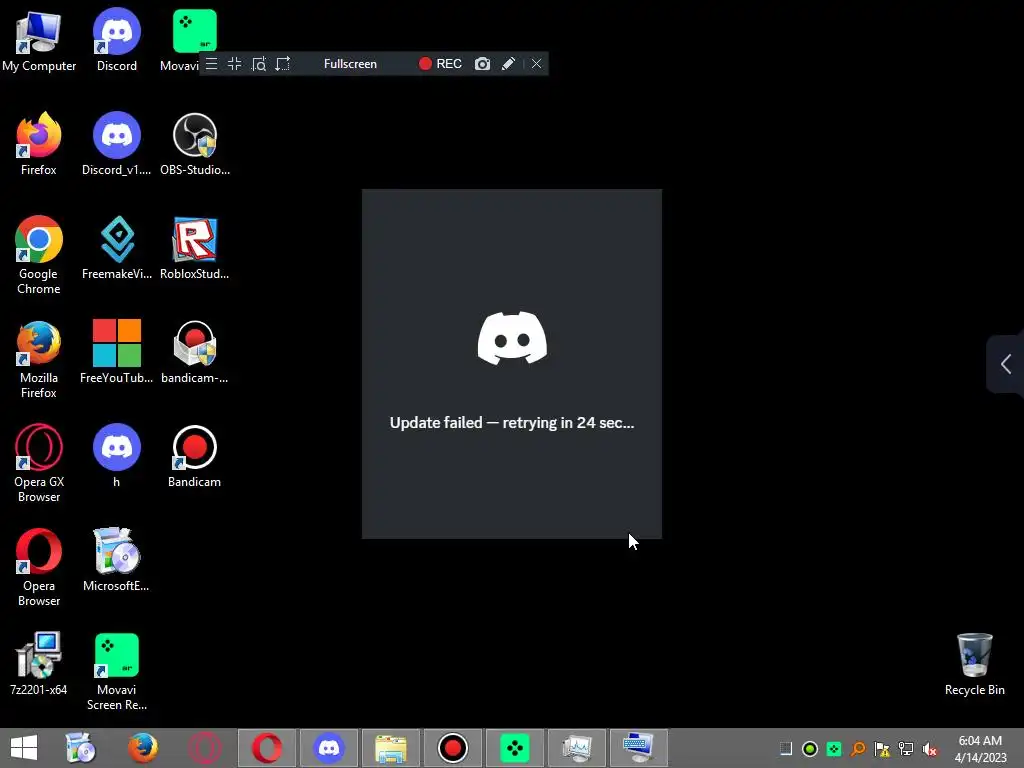Screen dimensions: 1024x768
Task: Click the fullscreen capture area icon
Action: tap(234, 64)
